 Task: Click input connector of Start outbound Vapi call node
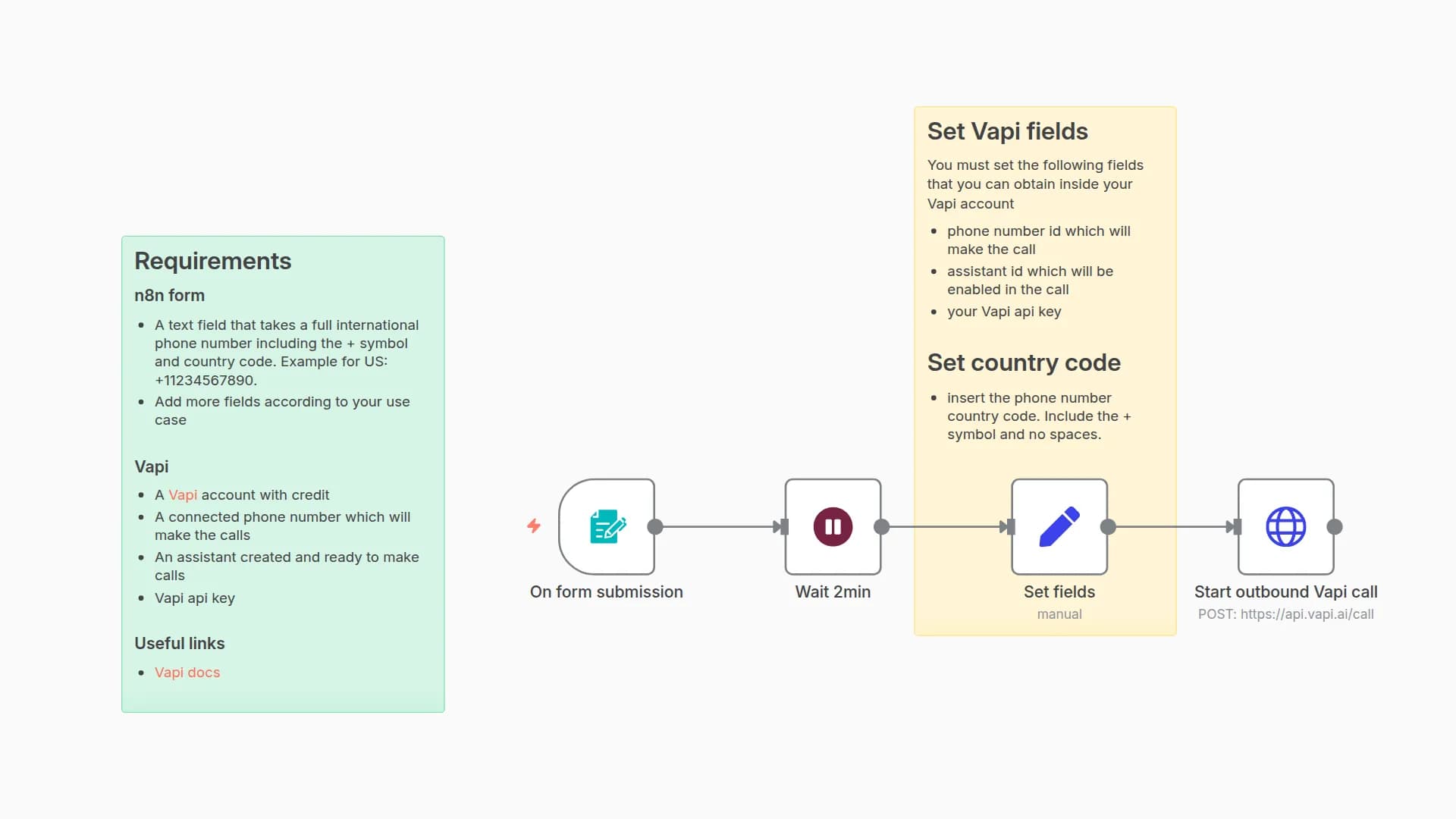pyautogui.click(x=1237, y=526)
